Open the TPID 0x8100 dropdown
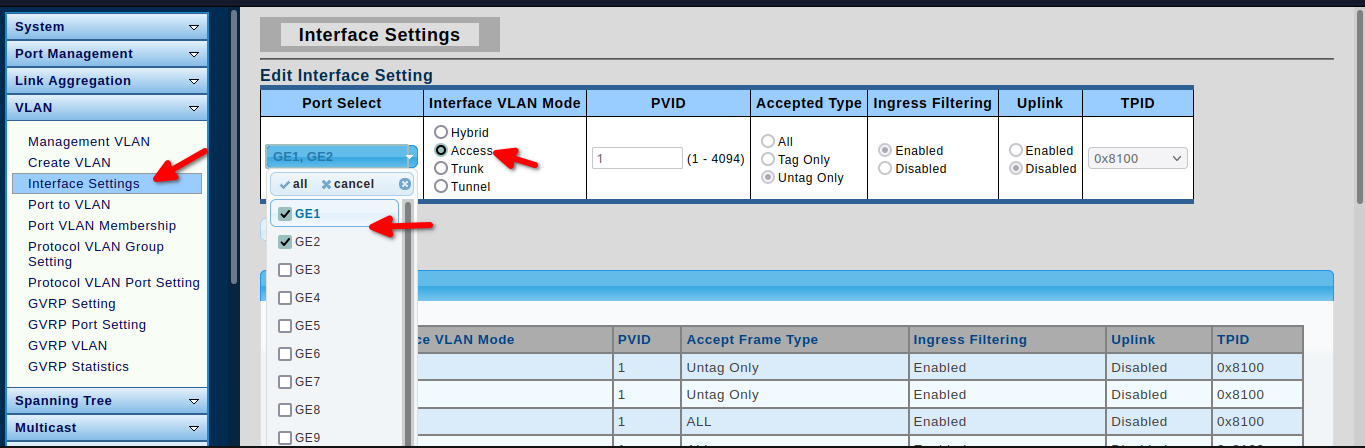This screenshot has height=448, width=1365. [1137, 158]
